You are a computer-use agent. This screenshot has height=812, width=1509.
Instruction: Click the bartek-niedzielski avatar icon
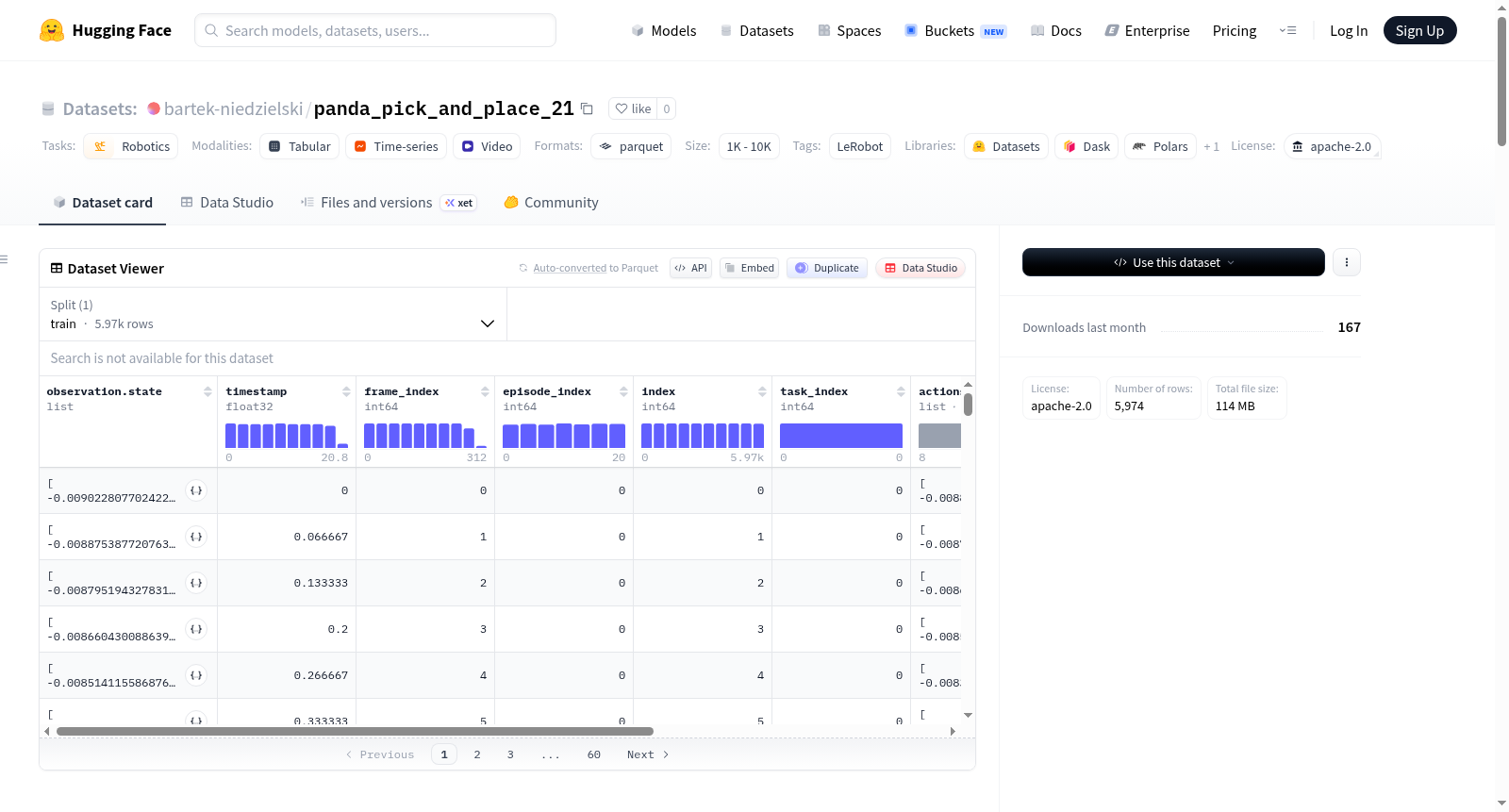(x=154, y=108)
